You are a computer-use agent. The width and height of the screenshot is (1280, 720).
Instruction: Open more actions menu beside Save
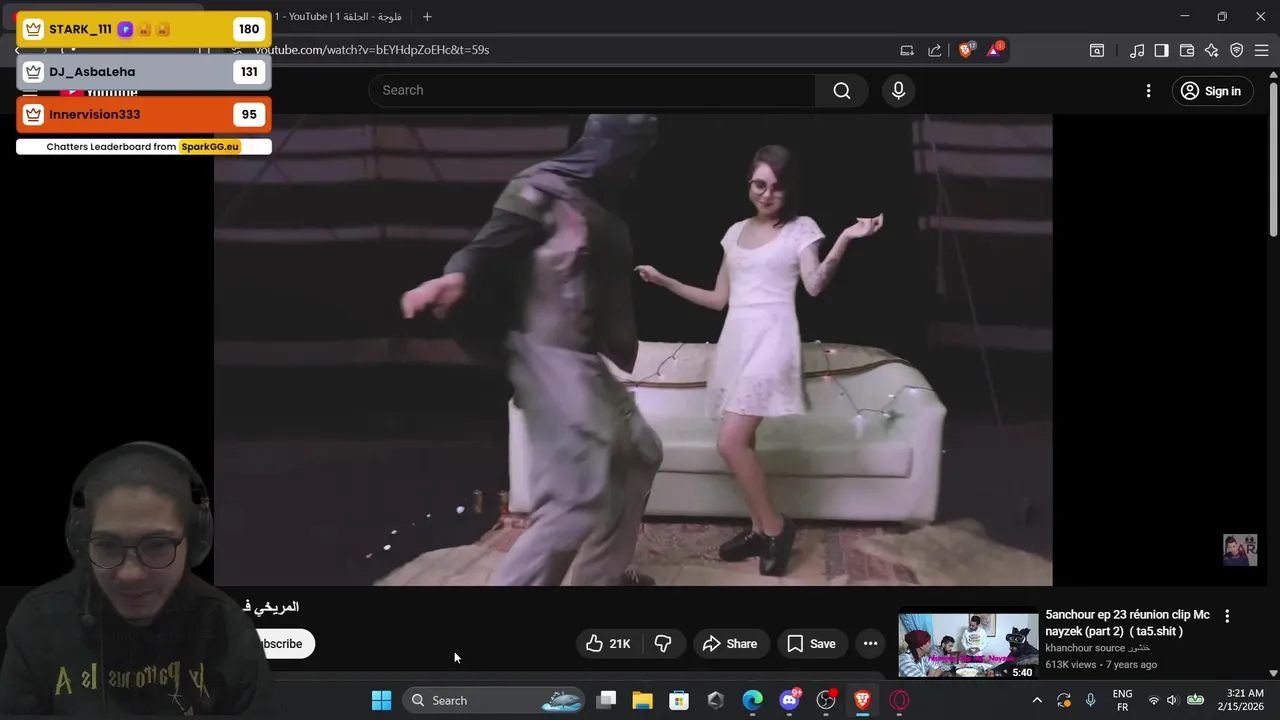871,644
